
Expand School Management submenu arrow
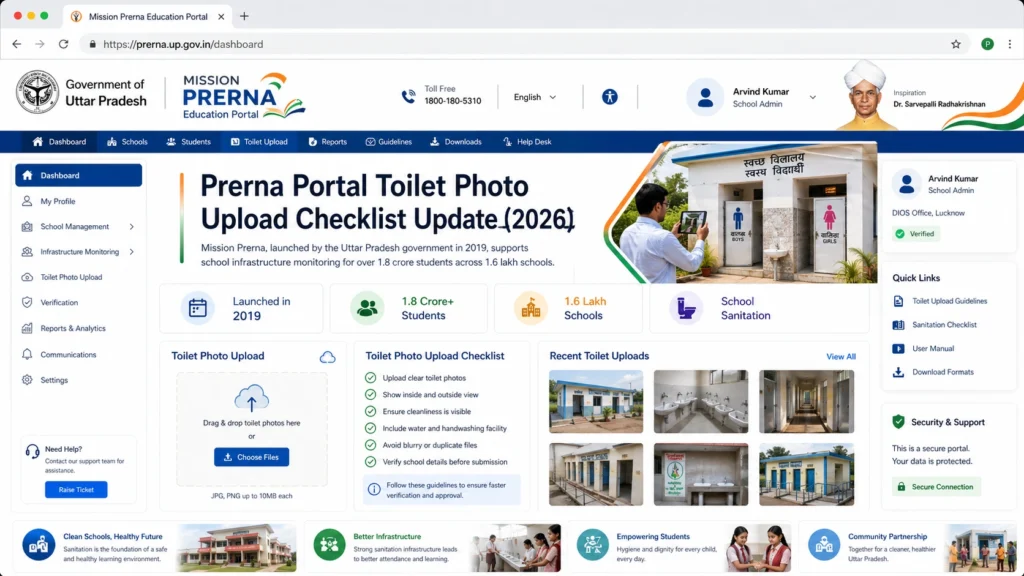[131, 227]
